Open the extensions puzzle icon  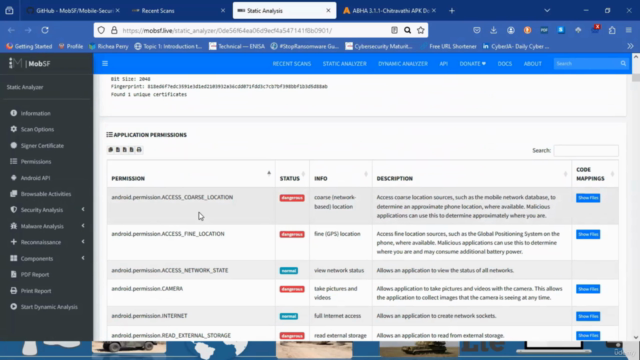612,30
